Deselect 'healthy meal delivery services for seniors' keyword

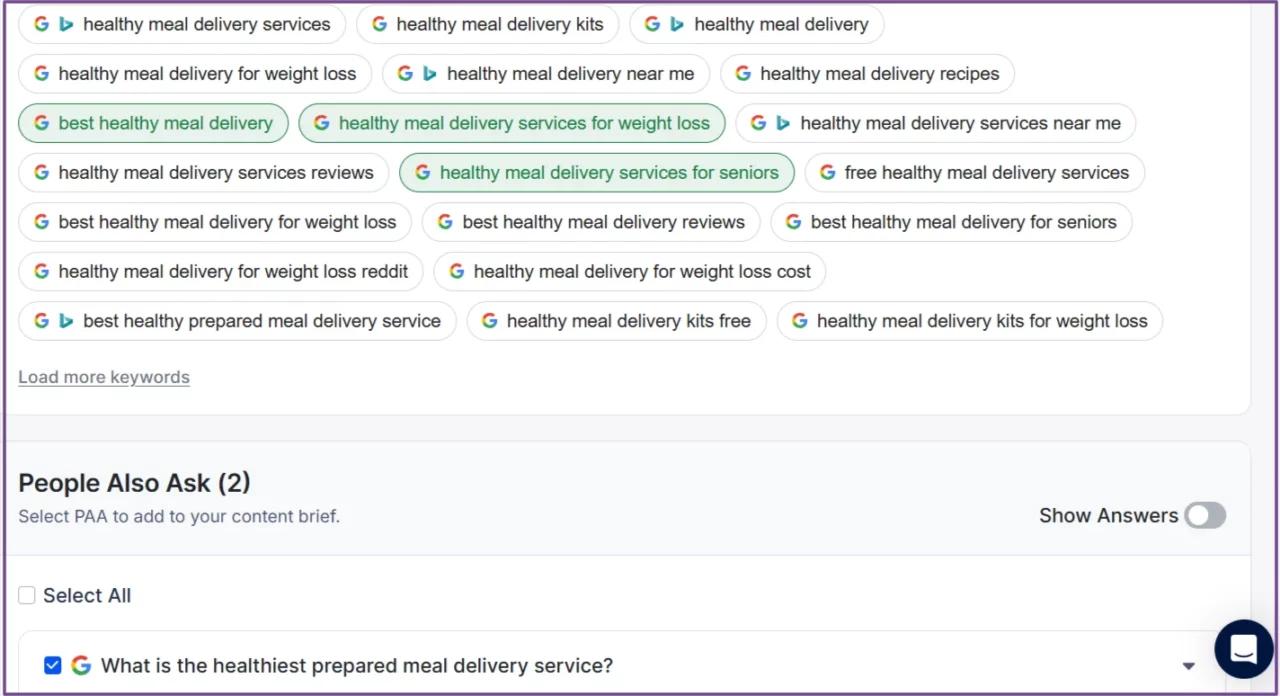[597, 172]
